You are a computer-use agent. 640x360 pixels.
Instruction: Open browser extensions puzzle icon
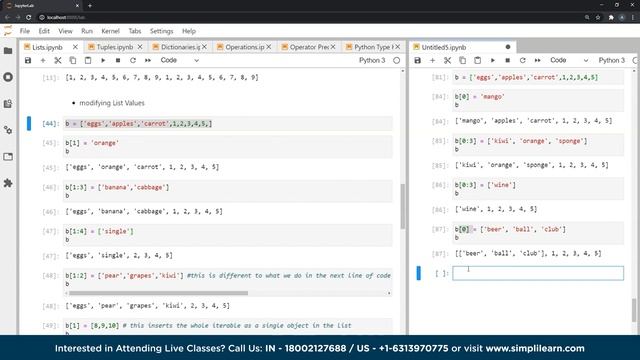(x=611, y=18)
